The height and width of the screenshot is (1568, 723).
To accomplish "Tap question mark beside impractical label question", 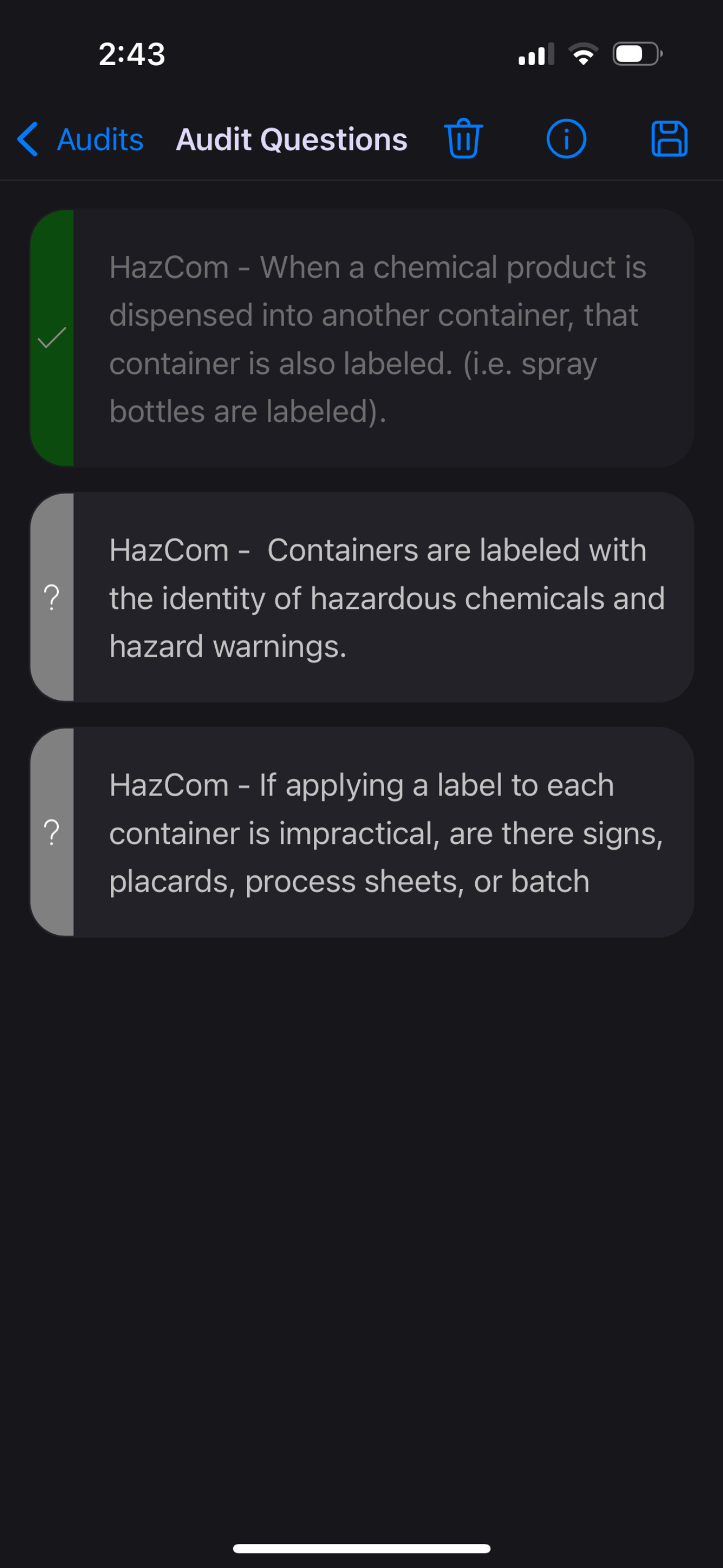I will 52,832.
